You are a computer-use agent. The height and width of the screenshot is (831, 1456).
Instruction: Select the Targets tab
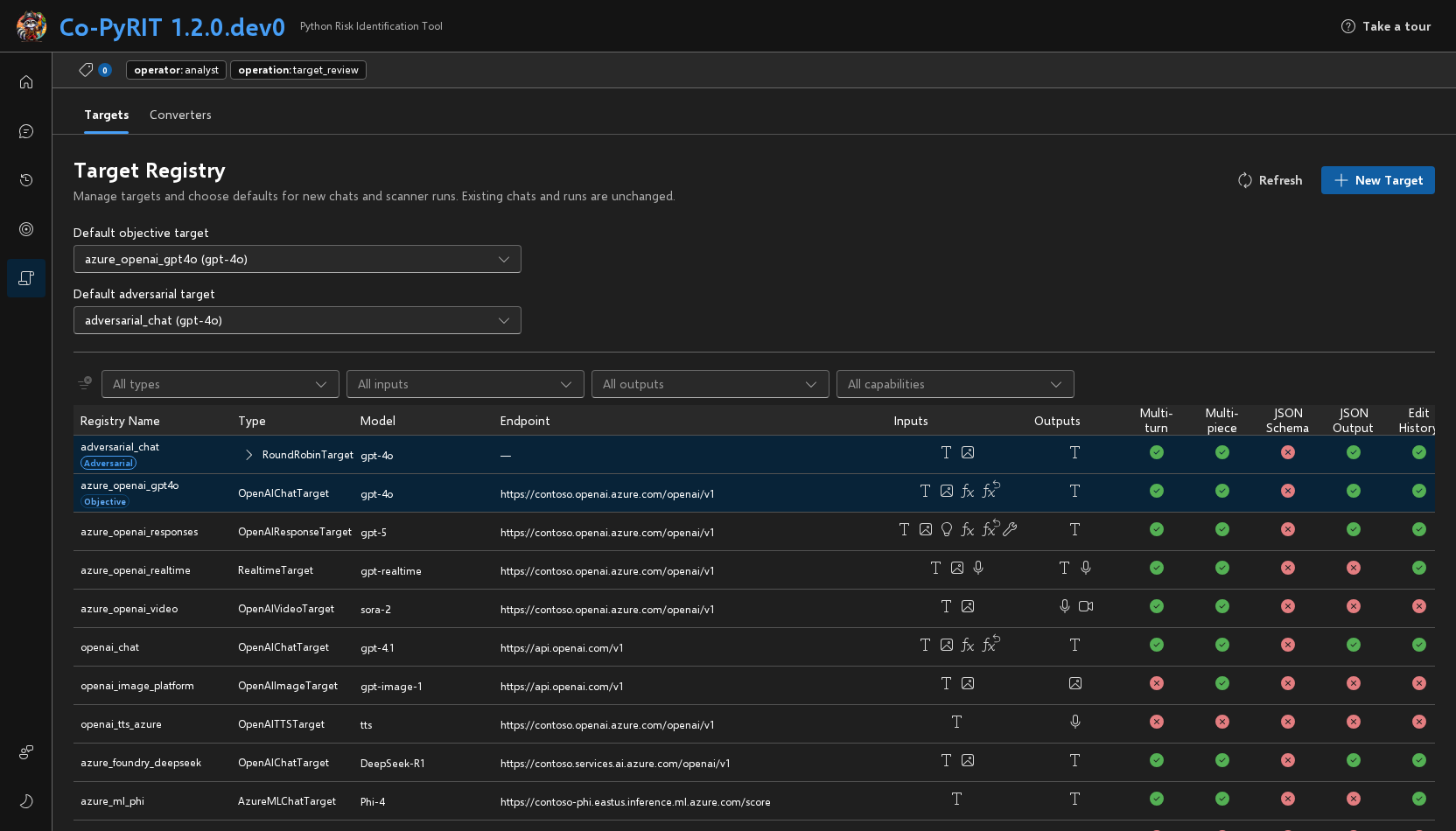tap(107, 115)
